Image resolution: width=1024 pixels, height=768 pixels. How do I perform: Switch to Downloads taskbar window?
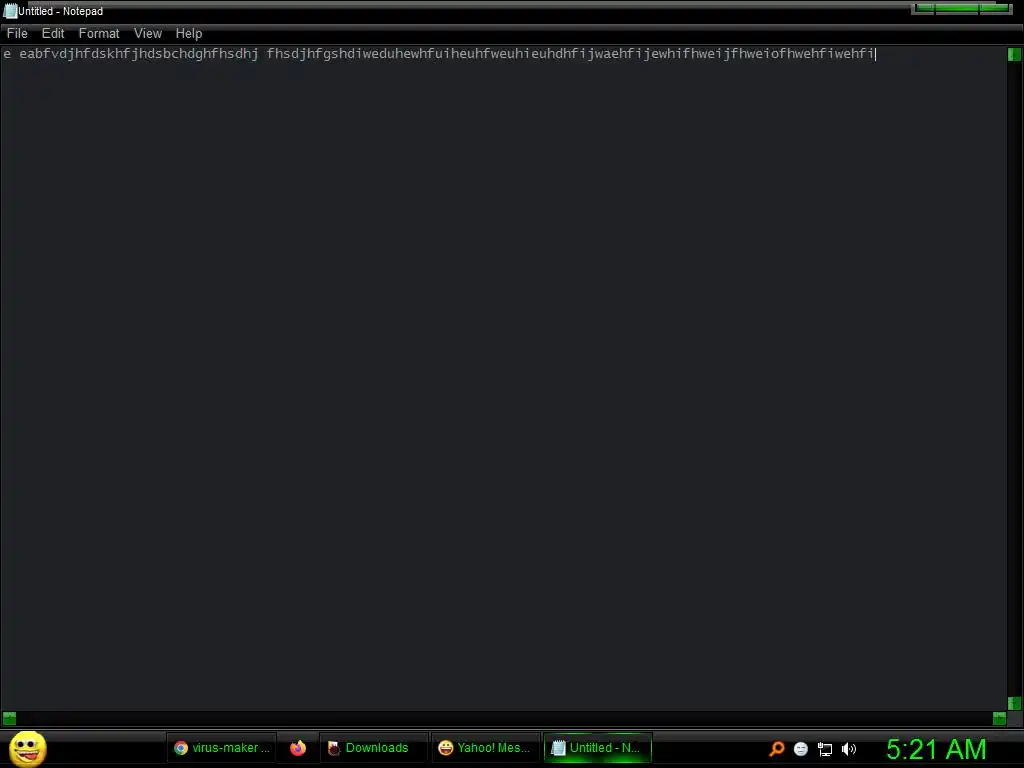point(374,748)
